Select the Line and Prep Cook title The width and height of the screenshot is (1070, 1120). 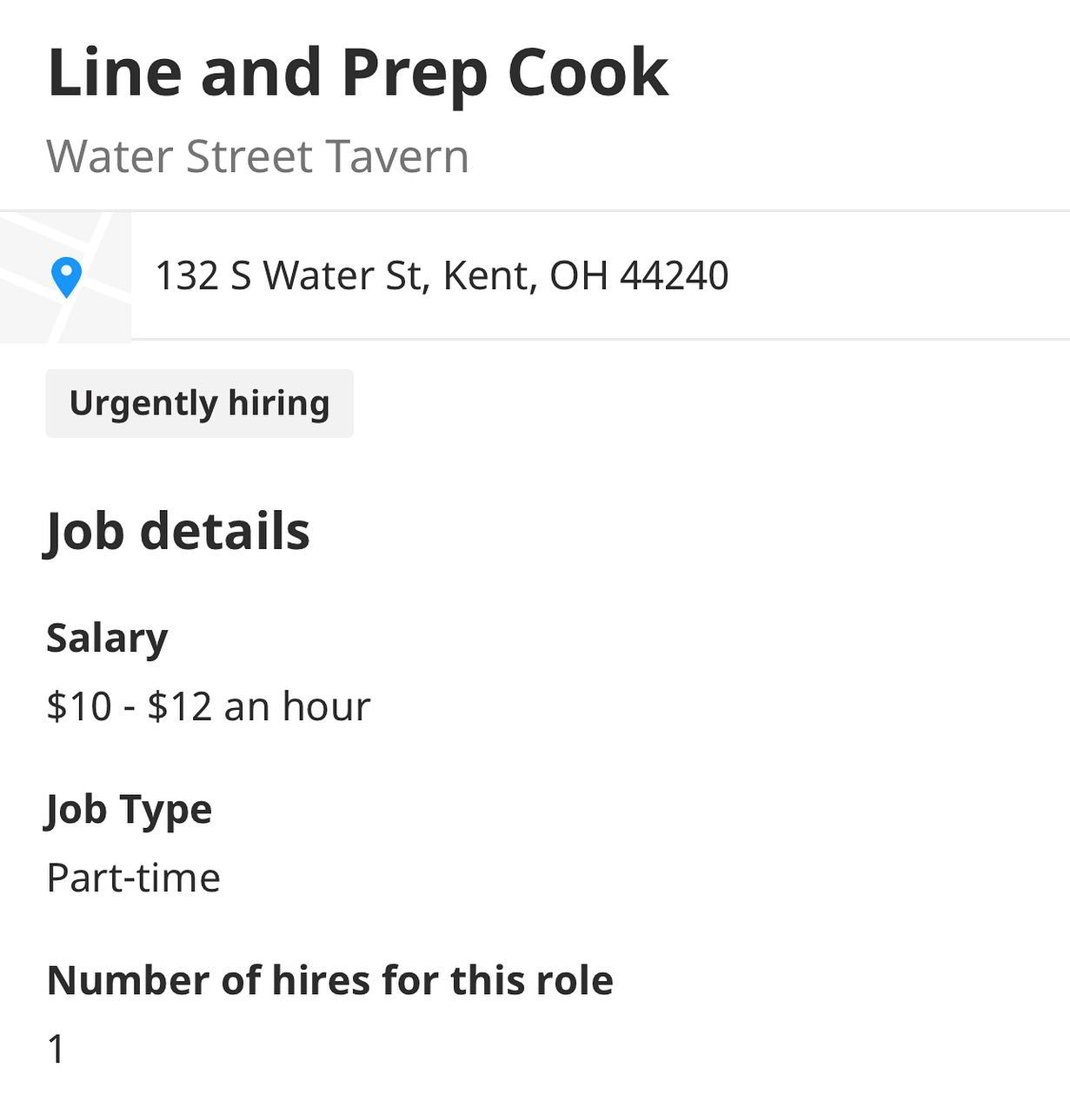tap(358, 74)
